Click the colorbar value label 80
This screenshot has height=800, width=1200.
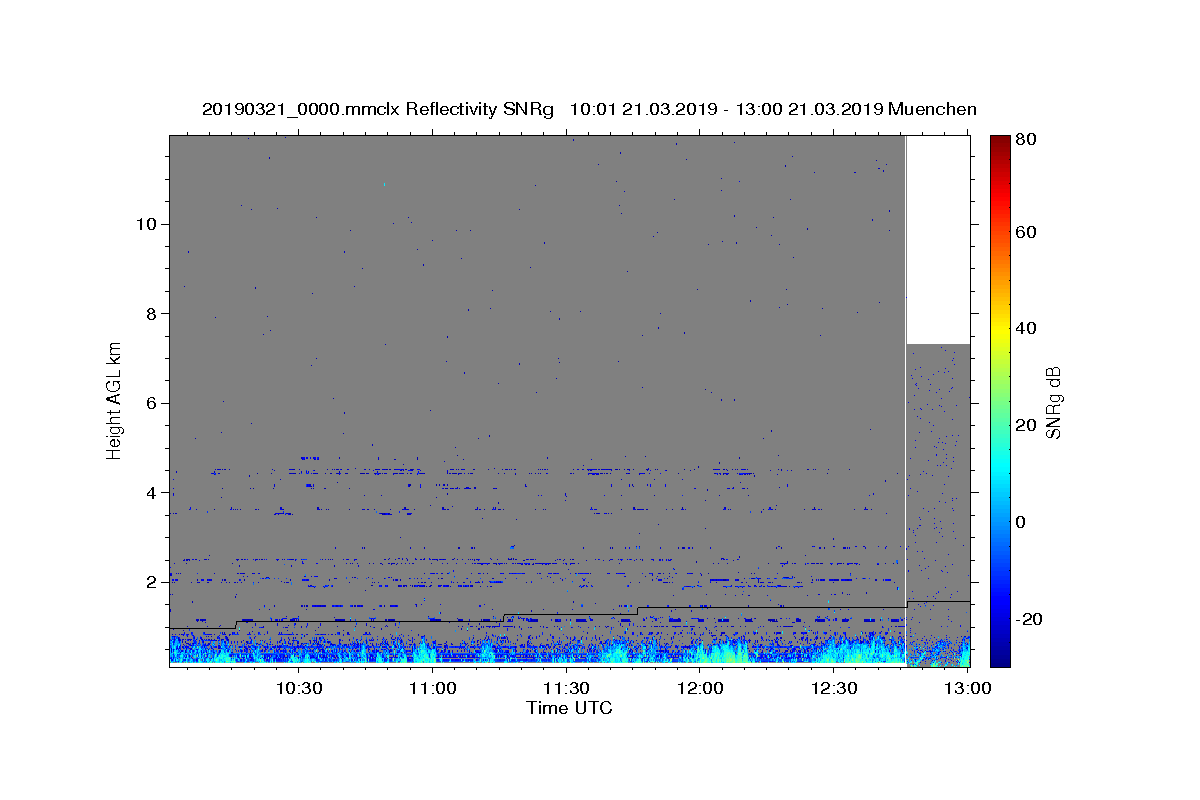tap(1027, 140)
